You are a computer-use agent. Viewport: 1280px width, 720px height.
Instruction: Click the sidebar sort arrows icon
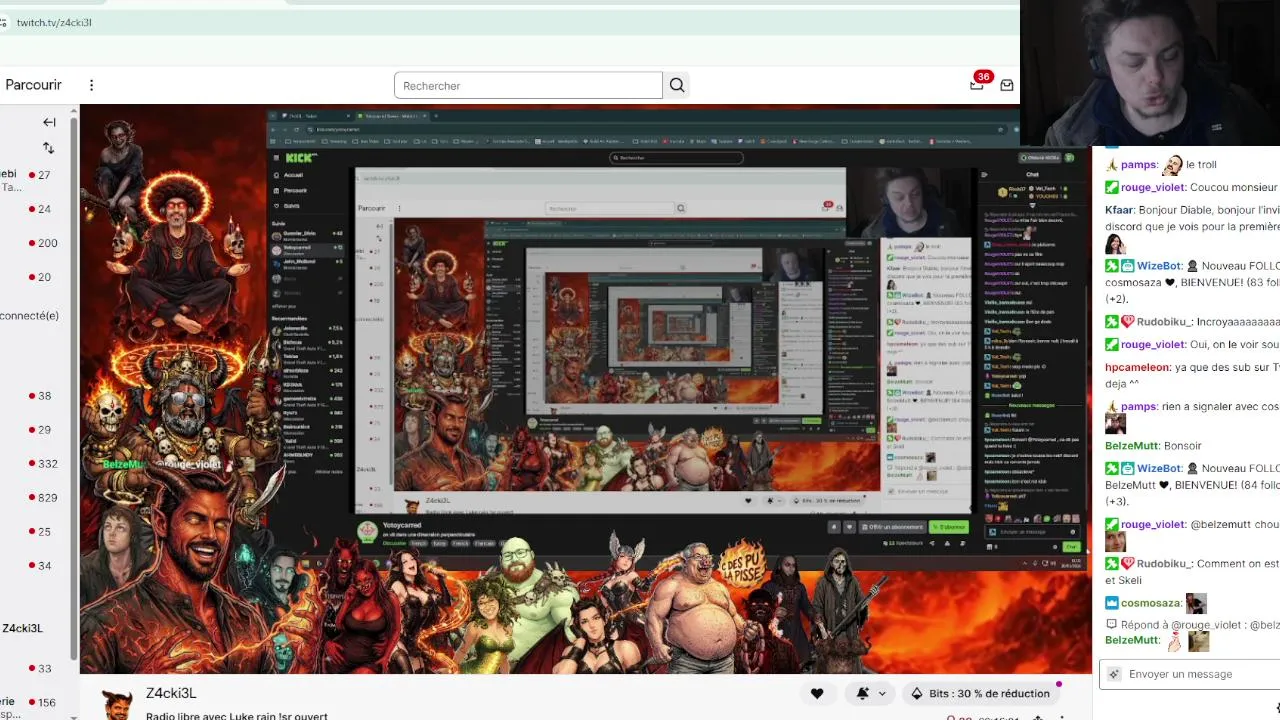pos(48,148)
